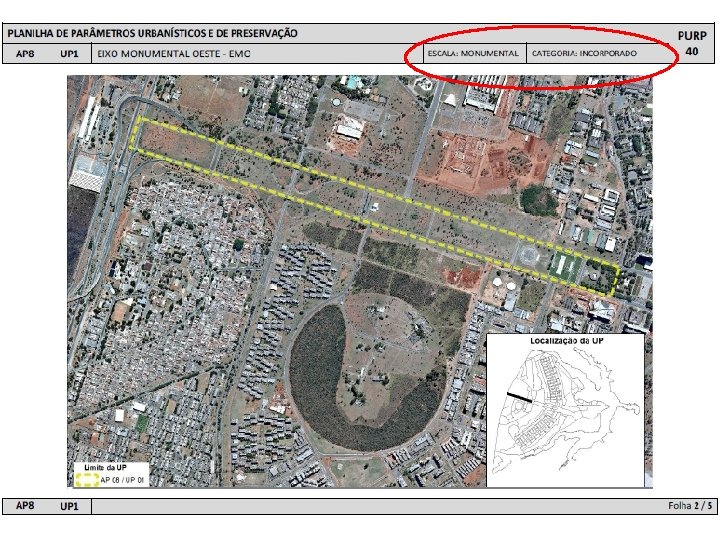The height and width of the screenshot is (540, 720).
Task: Click the 'PURP' label at top right
Action: pos(692,36)
